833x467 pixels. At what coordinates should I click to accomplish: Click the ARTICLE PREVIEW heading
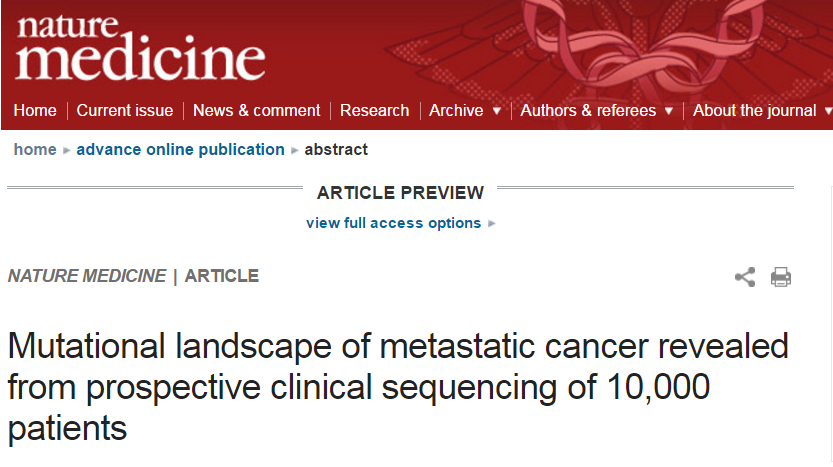pos(400,193)
